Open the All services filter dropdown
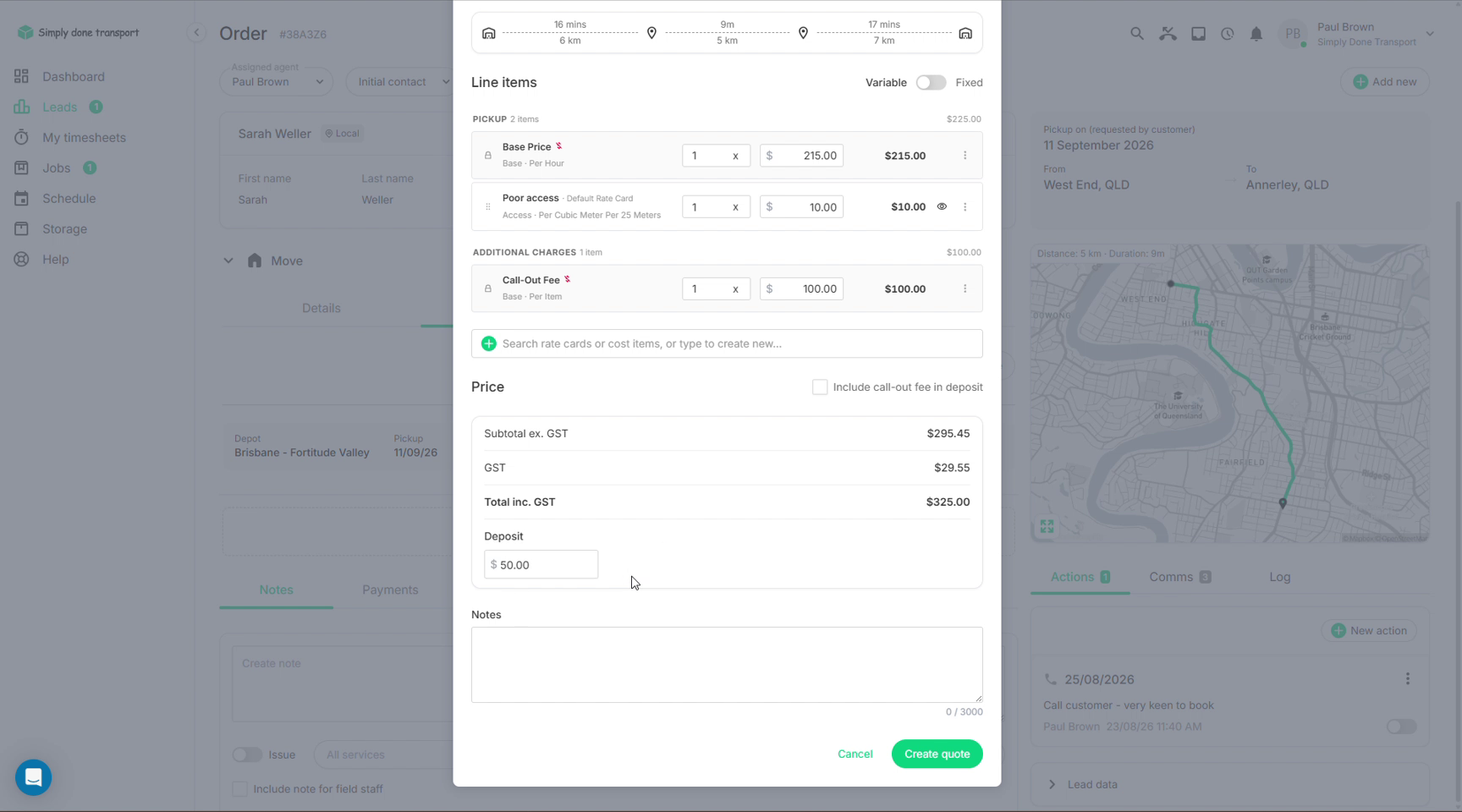The image size is (1462, 812). pyautogui.click(x=385, y=754)
